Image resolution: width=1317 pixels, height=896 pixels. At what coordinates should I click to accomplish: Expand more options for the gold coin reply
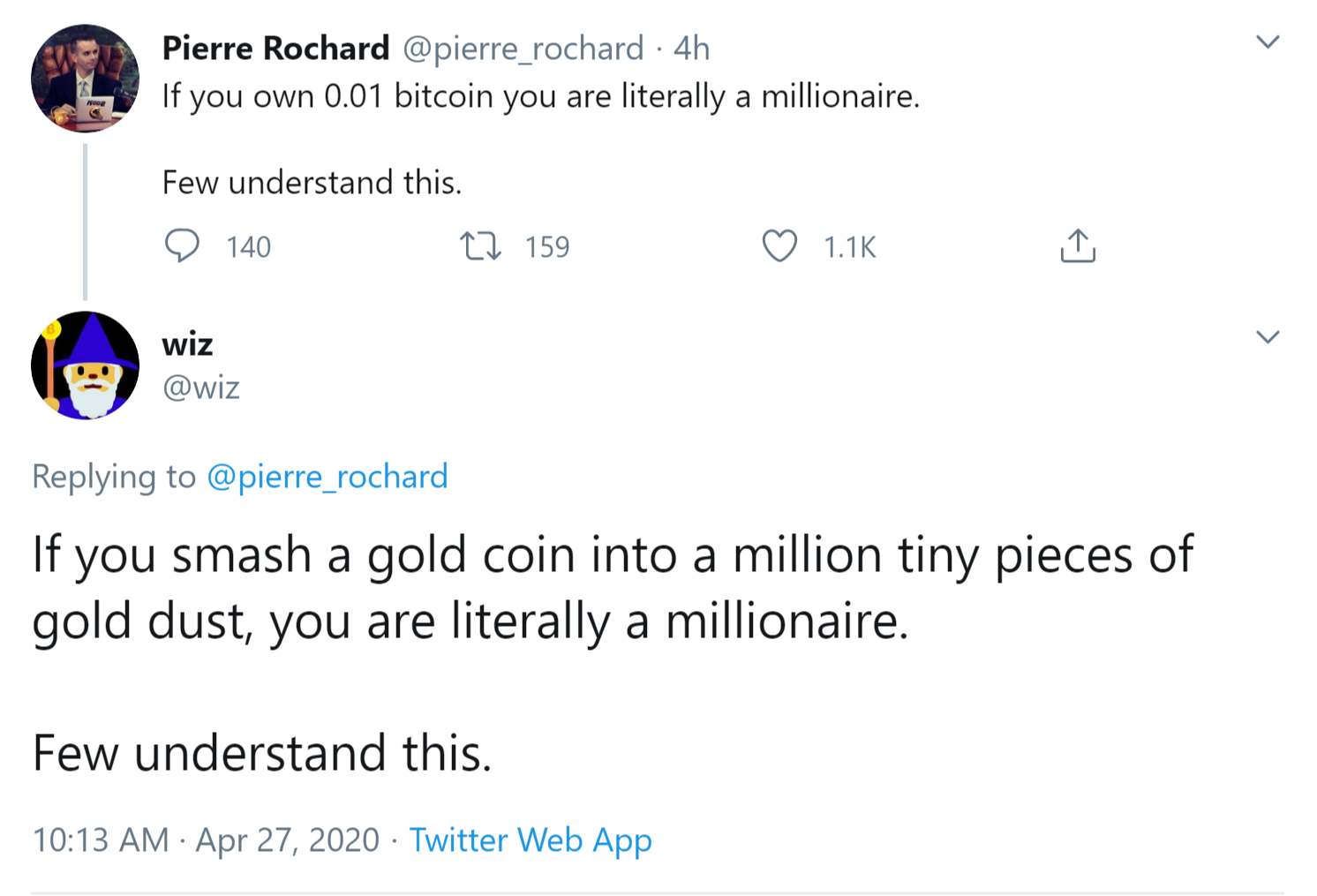coord(1268,336)
